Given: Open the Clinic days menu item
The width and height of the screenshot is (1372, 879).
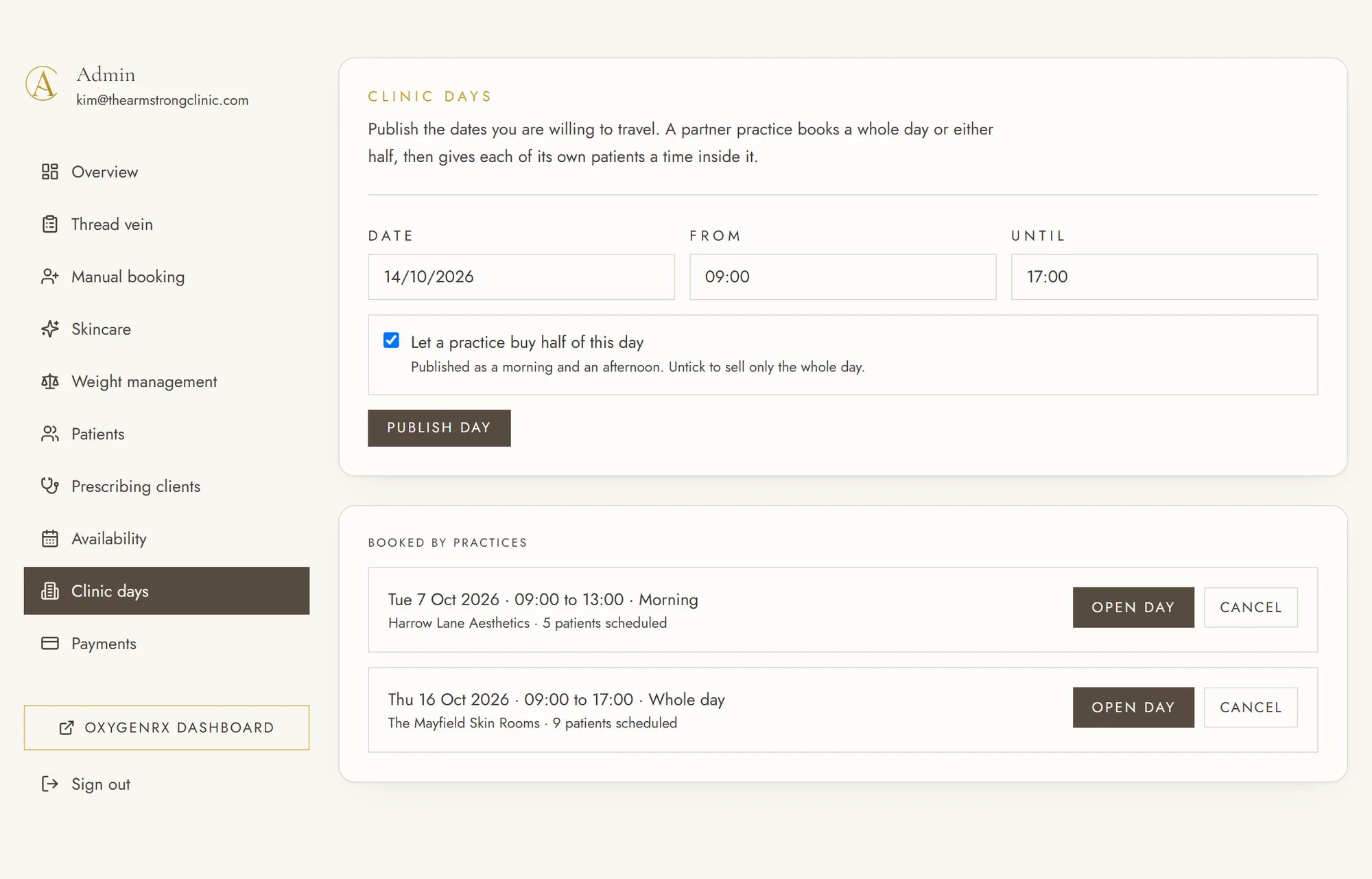Looking at the screenshot, I should click(x=167, y=591).
